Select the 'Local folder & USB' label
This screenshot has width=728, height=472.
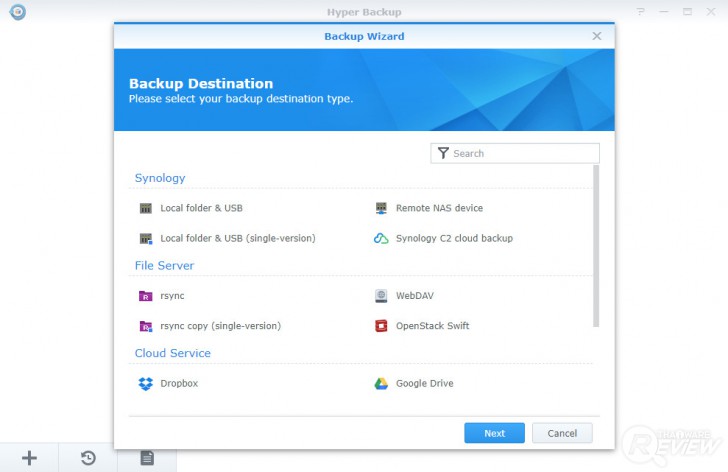click(x=202, y=208)
